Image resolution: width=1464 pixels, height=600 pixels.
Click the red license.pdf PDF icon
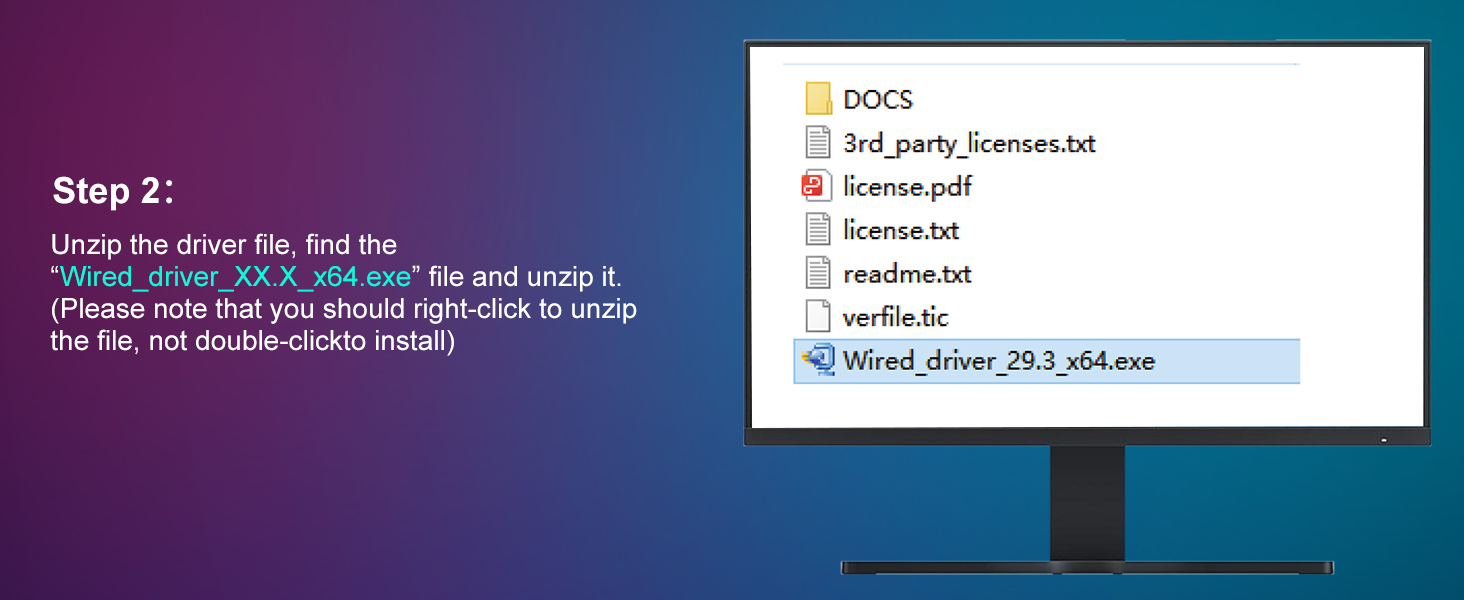pyautogui.click(x=818, y=186)
